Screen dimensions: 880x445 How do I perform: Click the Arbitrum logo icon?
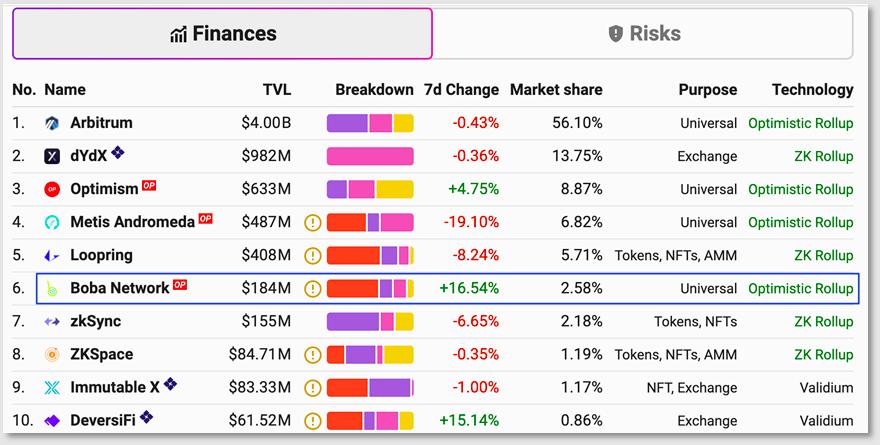[x=53, y=123]
